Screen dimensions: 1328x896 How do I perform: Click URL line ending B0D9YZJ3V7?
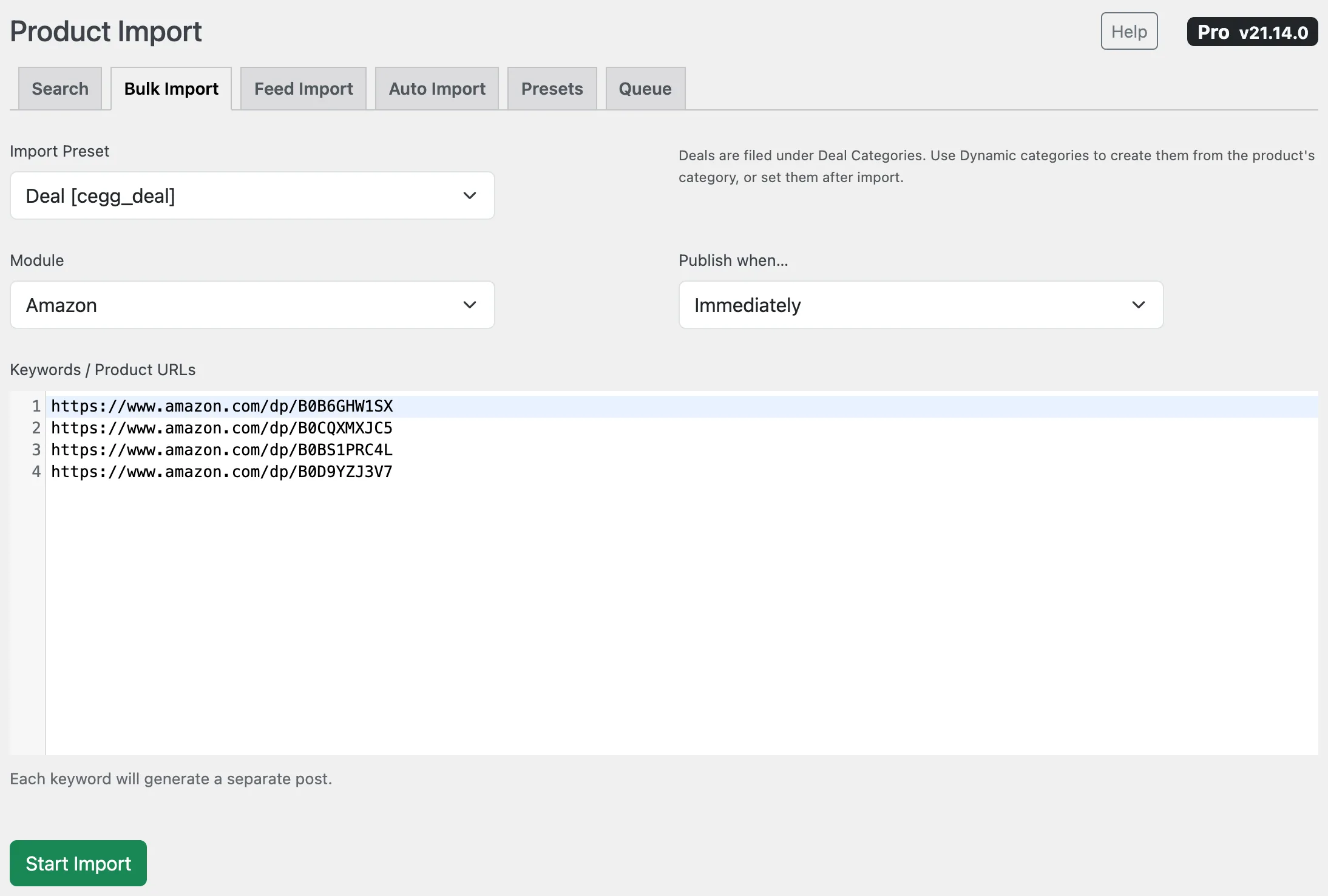point(222,472)
